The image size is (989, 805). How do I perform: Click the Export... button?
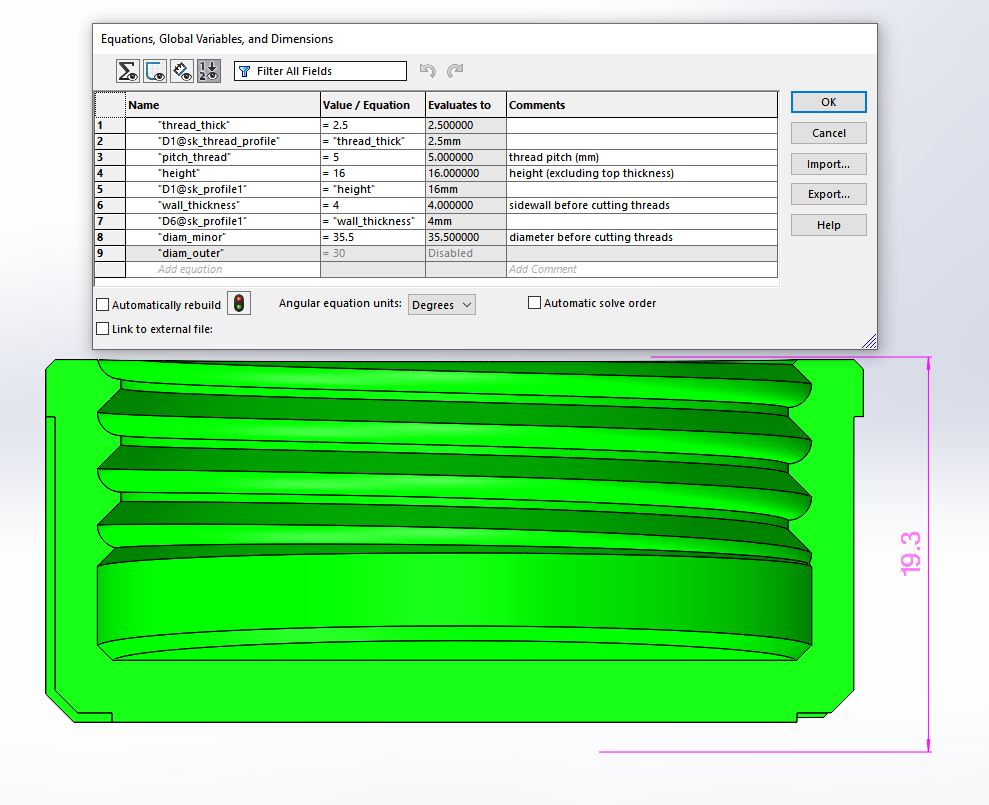pos(829,194)
